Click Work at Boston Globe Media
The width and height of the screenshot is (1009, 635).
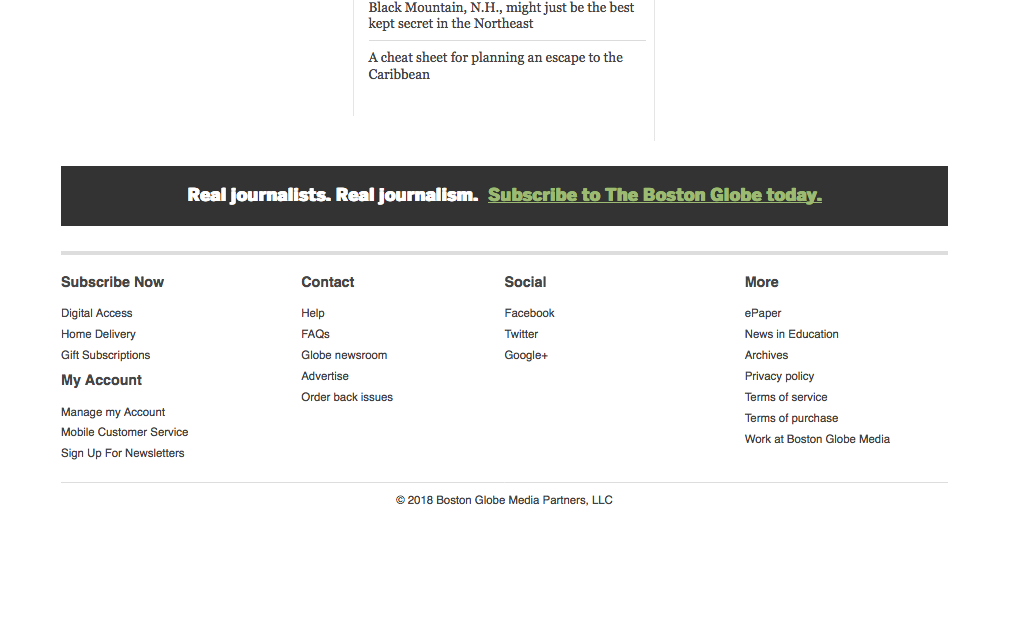817,439
